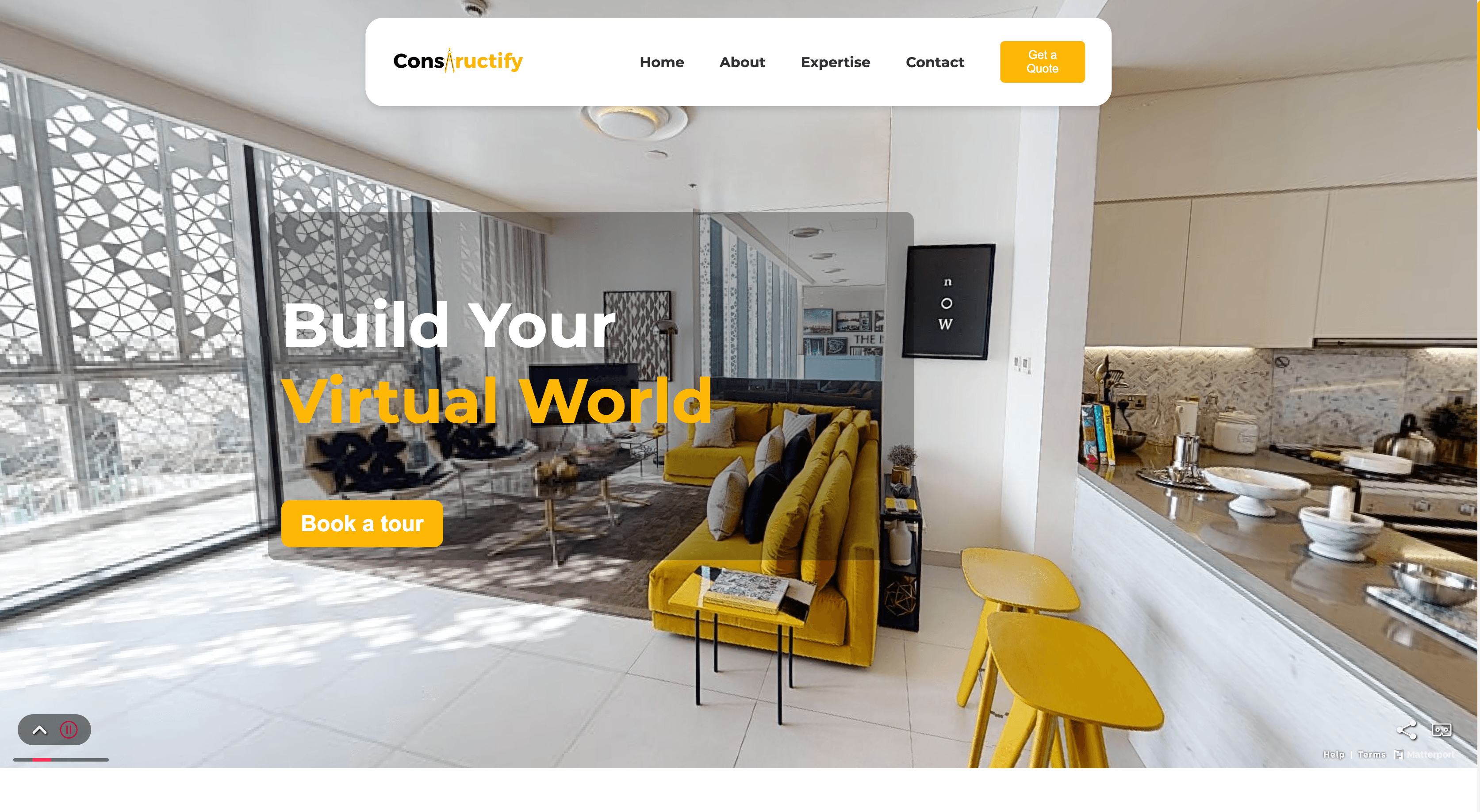The image size is (1480, 812).
Task: Expand the Expertise navigation dropdown
Action: (835, 62)
